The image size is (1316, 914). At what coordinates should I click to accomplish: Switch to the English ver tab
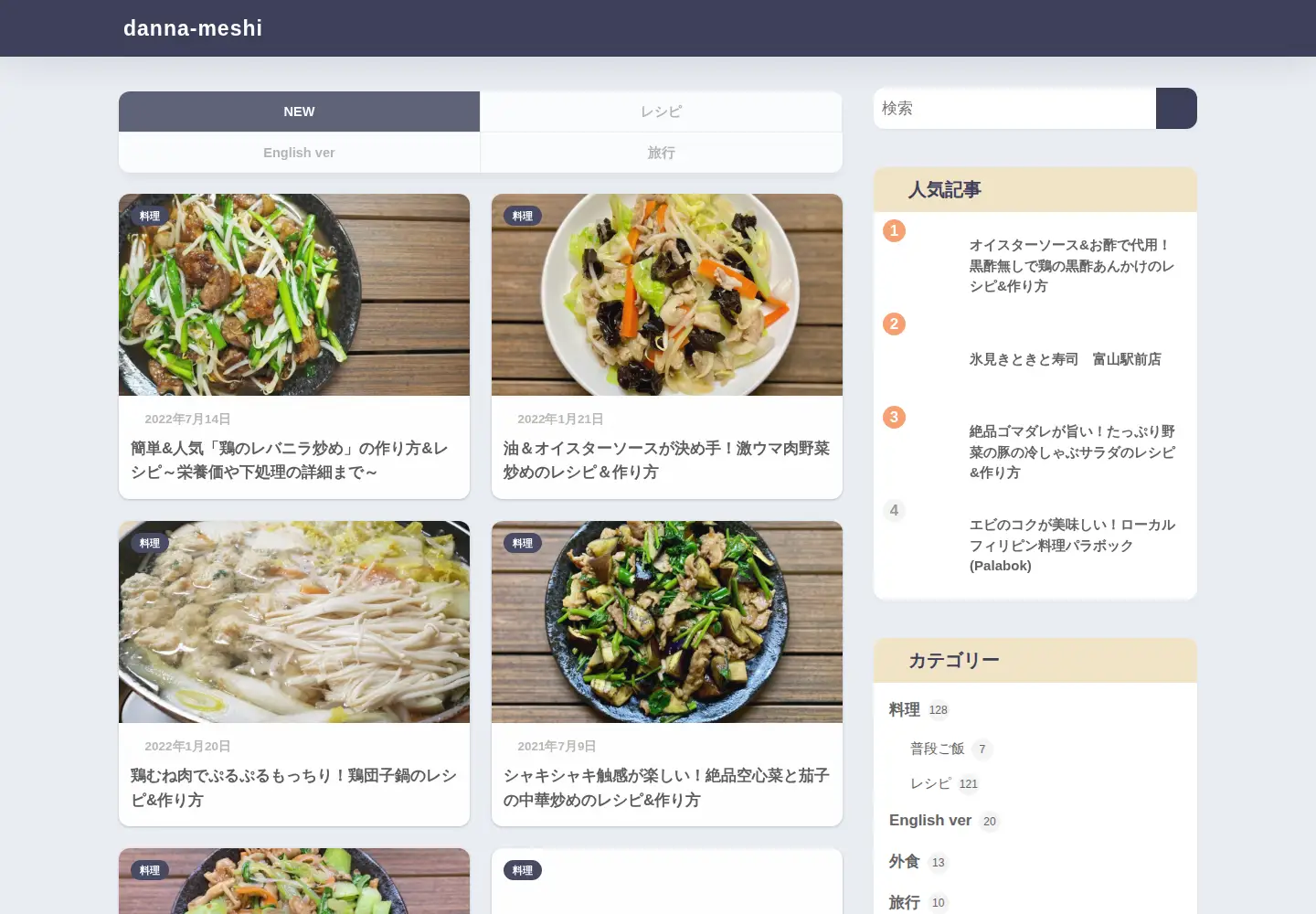tap(299, 153)
